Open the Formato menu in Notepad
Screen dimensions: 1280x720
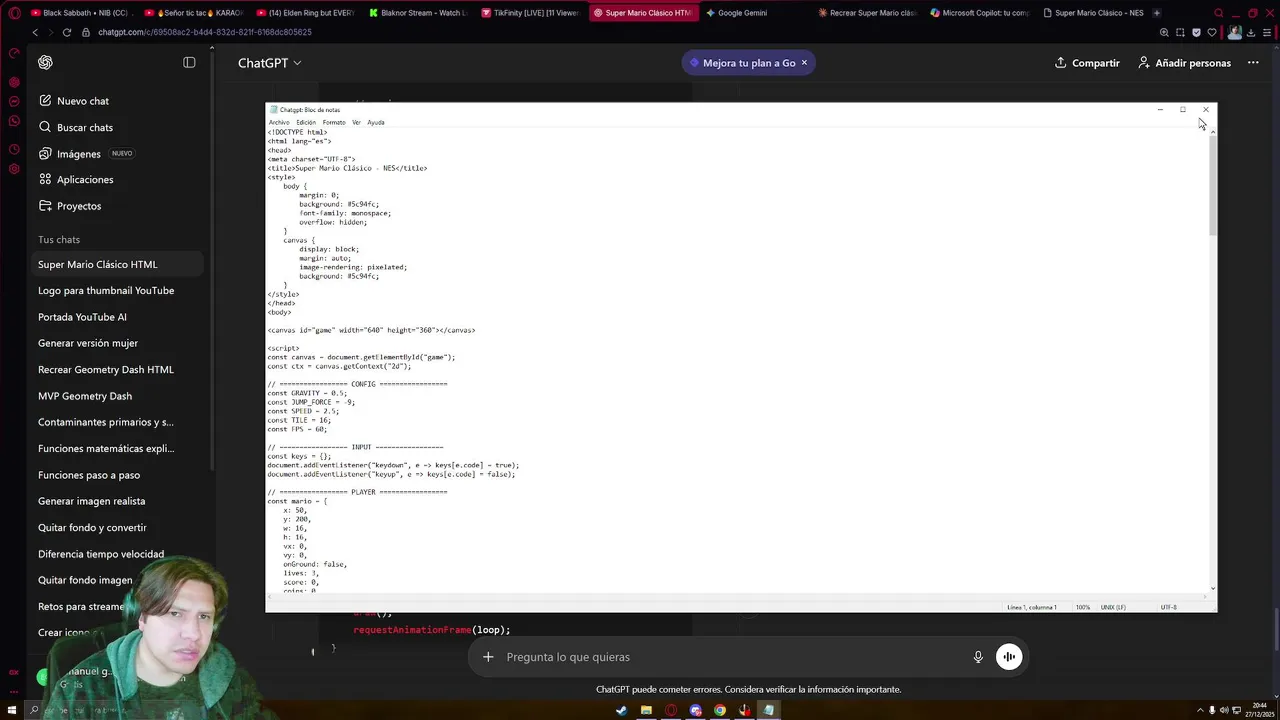click(x=334, y=122)
